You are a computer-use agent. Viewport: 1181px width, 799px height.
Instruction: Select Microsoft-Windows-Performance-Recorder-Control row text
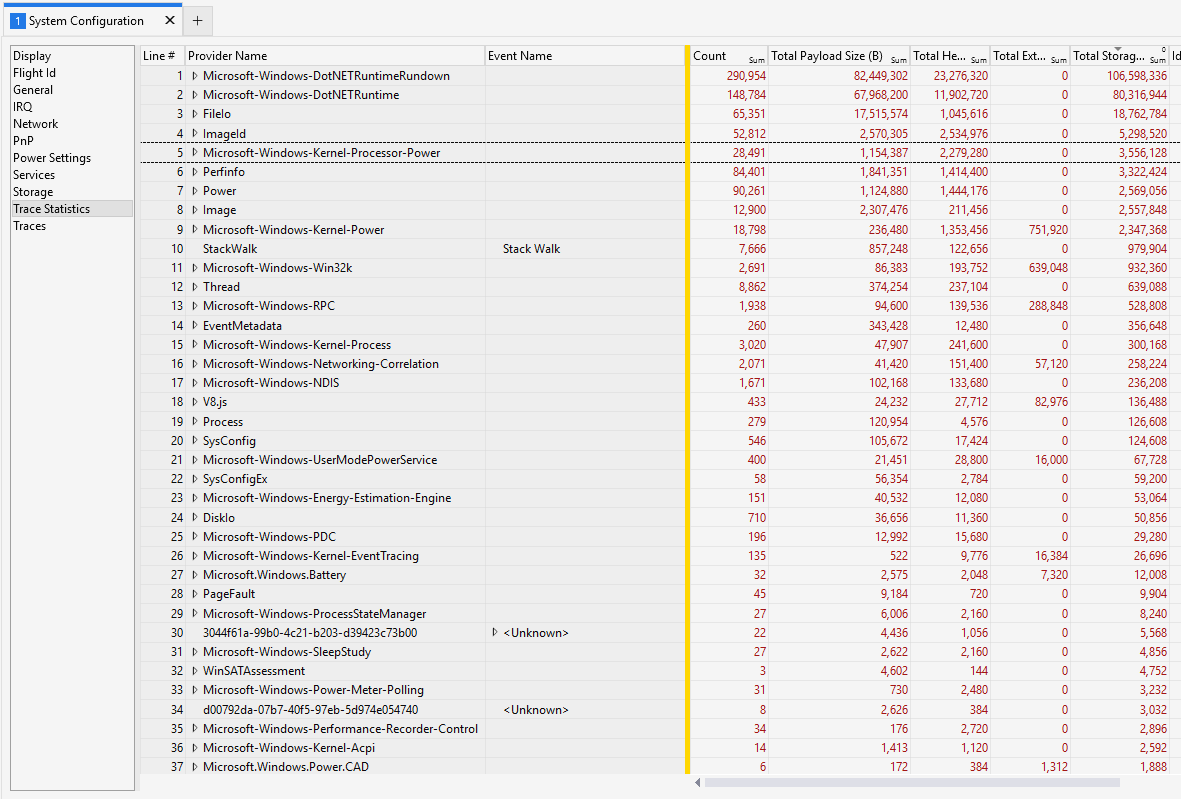click(x=340, y=729)
